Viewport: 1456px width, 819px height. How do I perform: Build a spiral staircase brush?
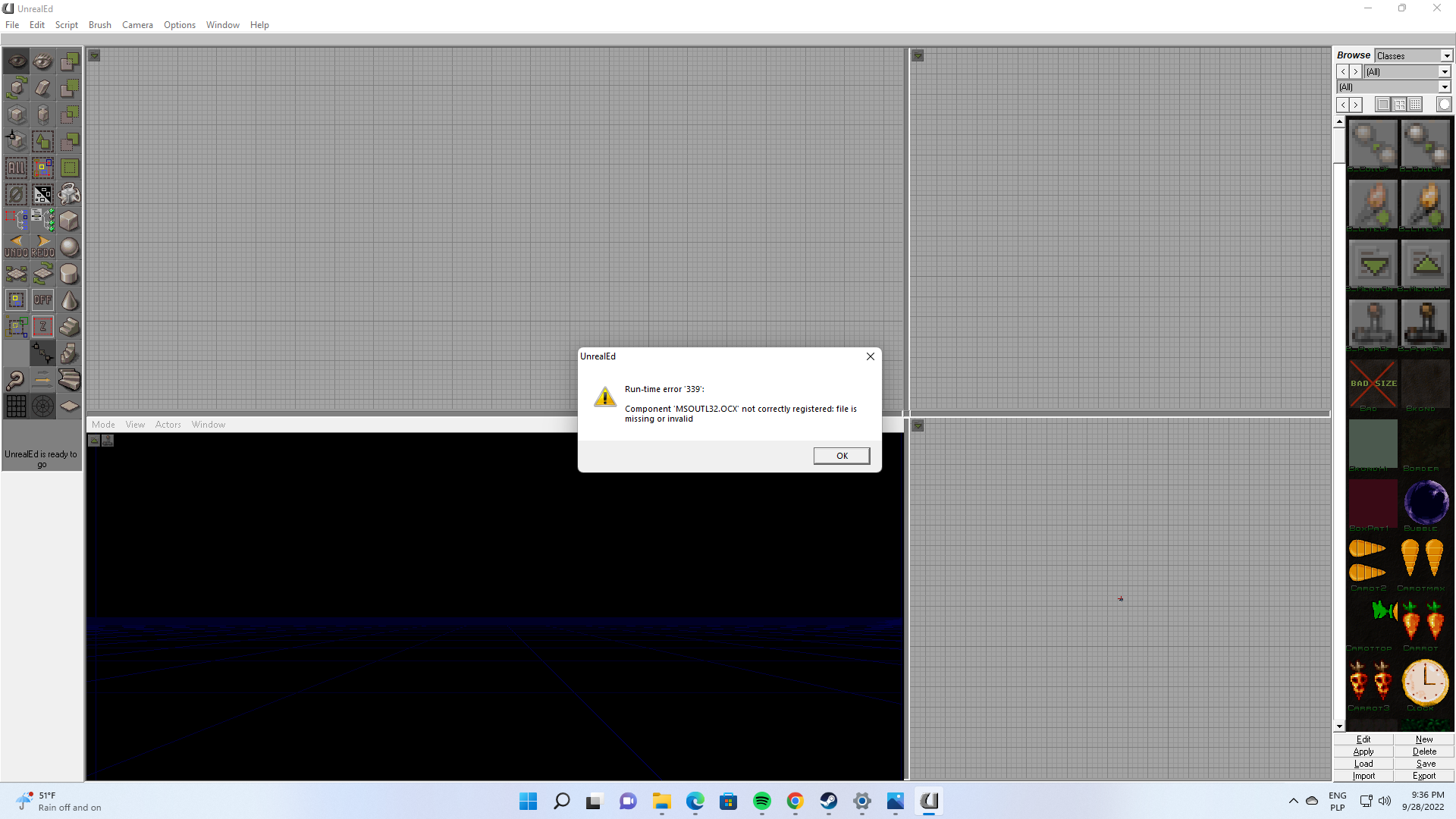coord(70,353)
